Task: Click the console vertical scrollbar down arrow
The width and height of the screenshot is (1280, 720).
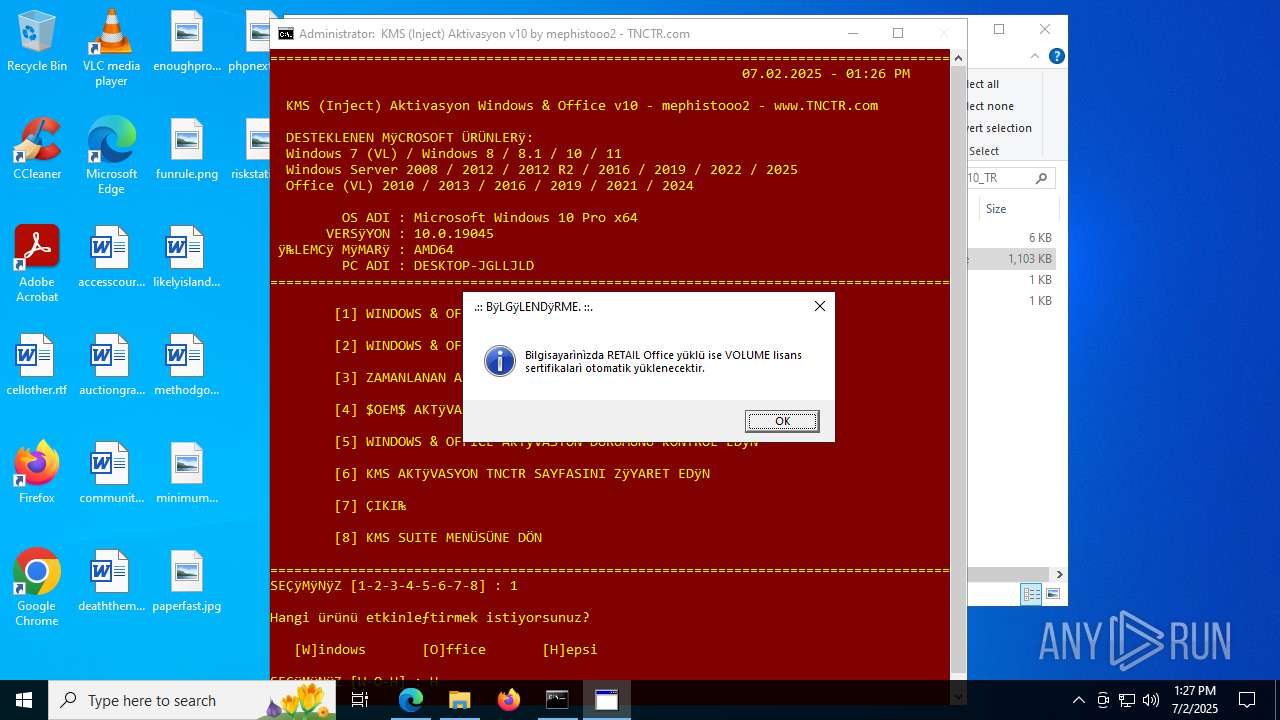Action: (957, 695)
